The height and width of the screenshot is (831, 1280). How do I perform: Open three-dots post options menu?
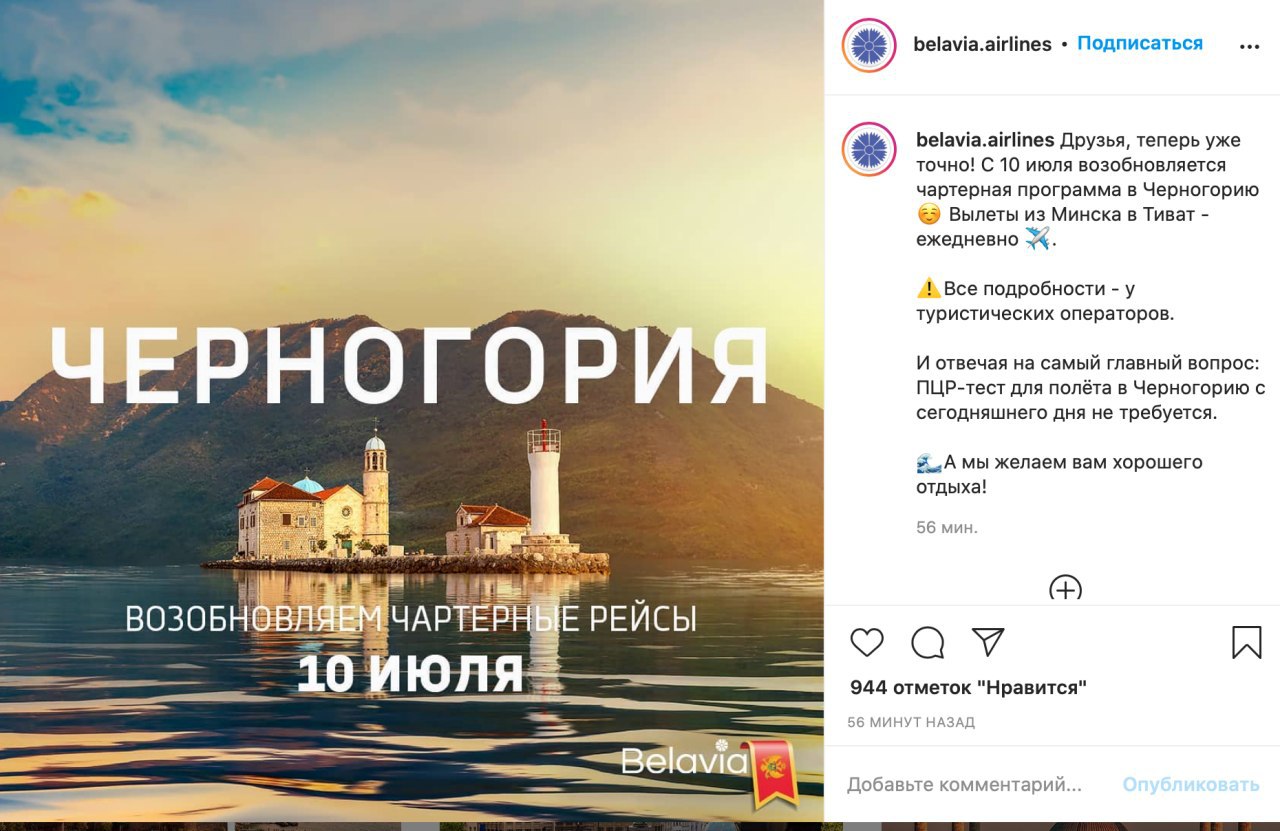pyautogui.click(x=1249, y=46)
